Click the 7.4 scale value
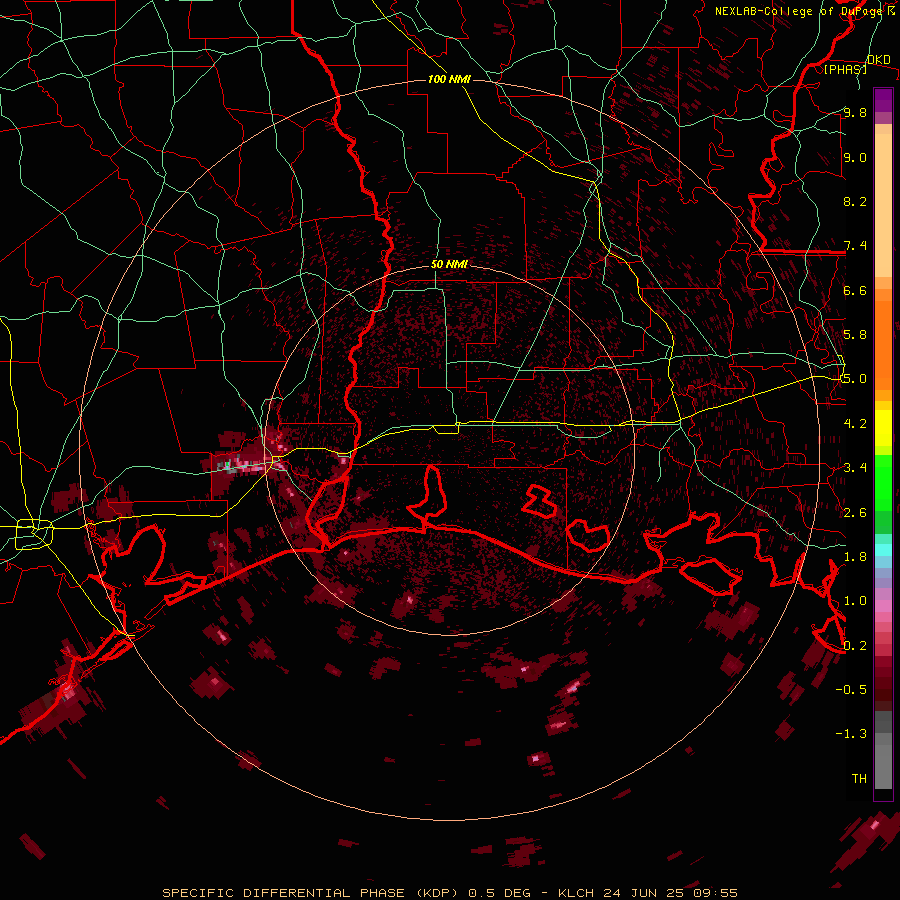 click(x=855, y=246)
